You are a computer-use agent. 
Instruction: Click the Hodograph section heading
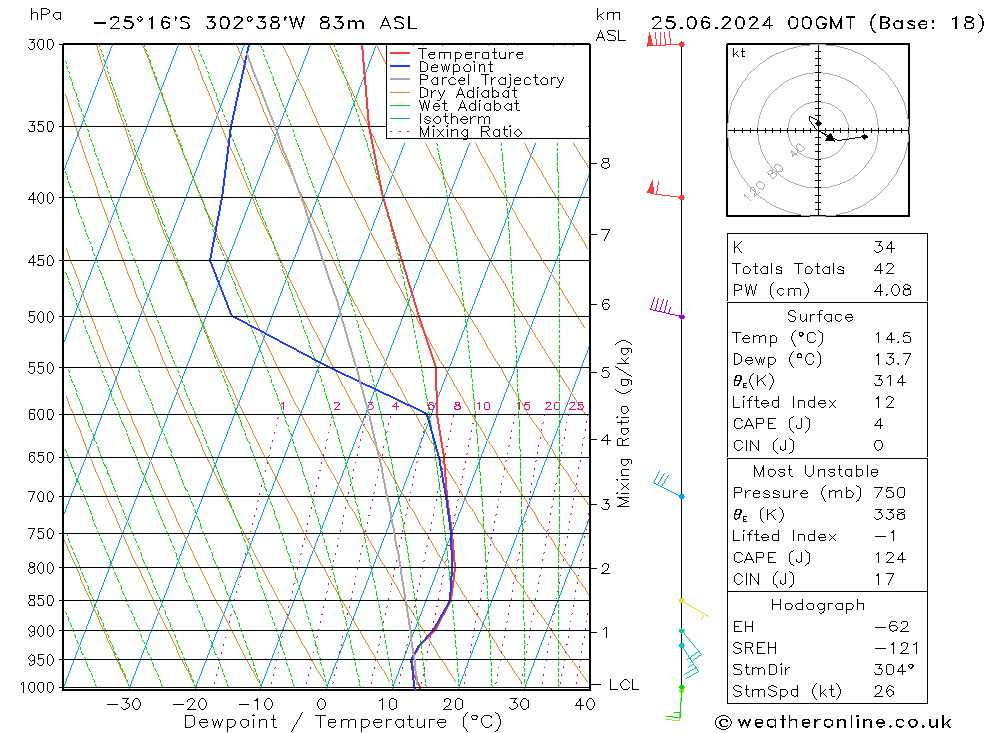point(818,605)
